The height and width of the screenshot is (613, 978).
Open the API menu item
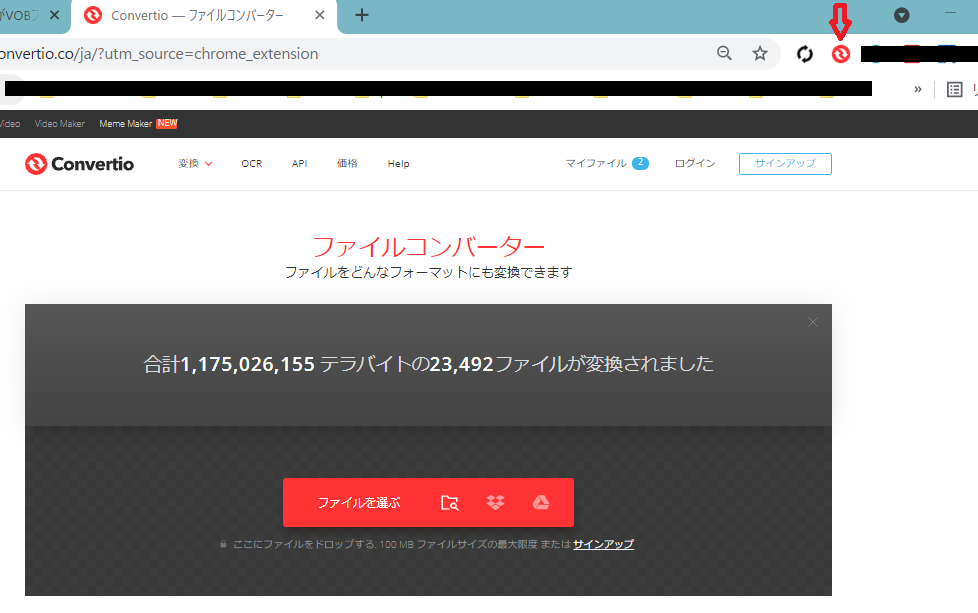(299, 163)
